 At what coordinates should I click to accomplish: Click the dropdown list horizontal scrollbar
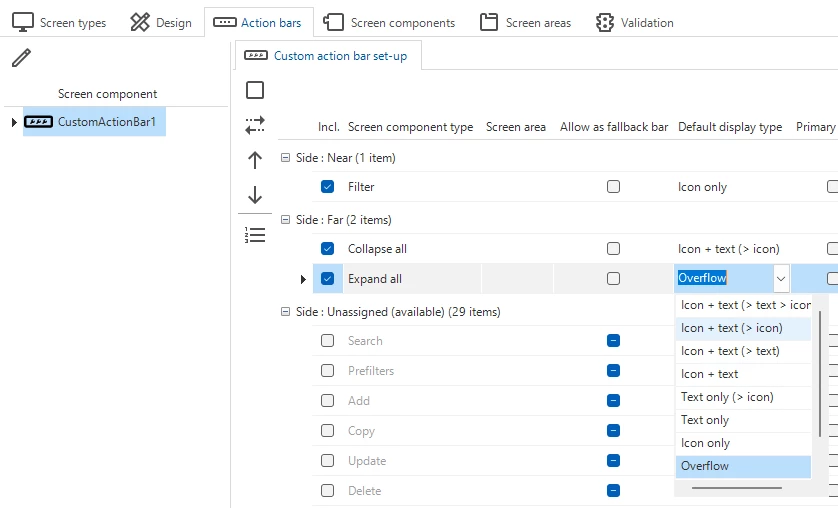tap(737, 488)
